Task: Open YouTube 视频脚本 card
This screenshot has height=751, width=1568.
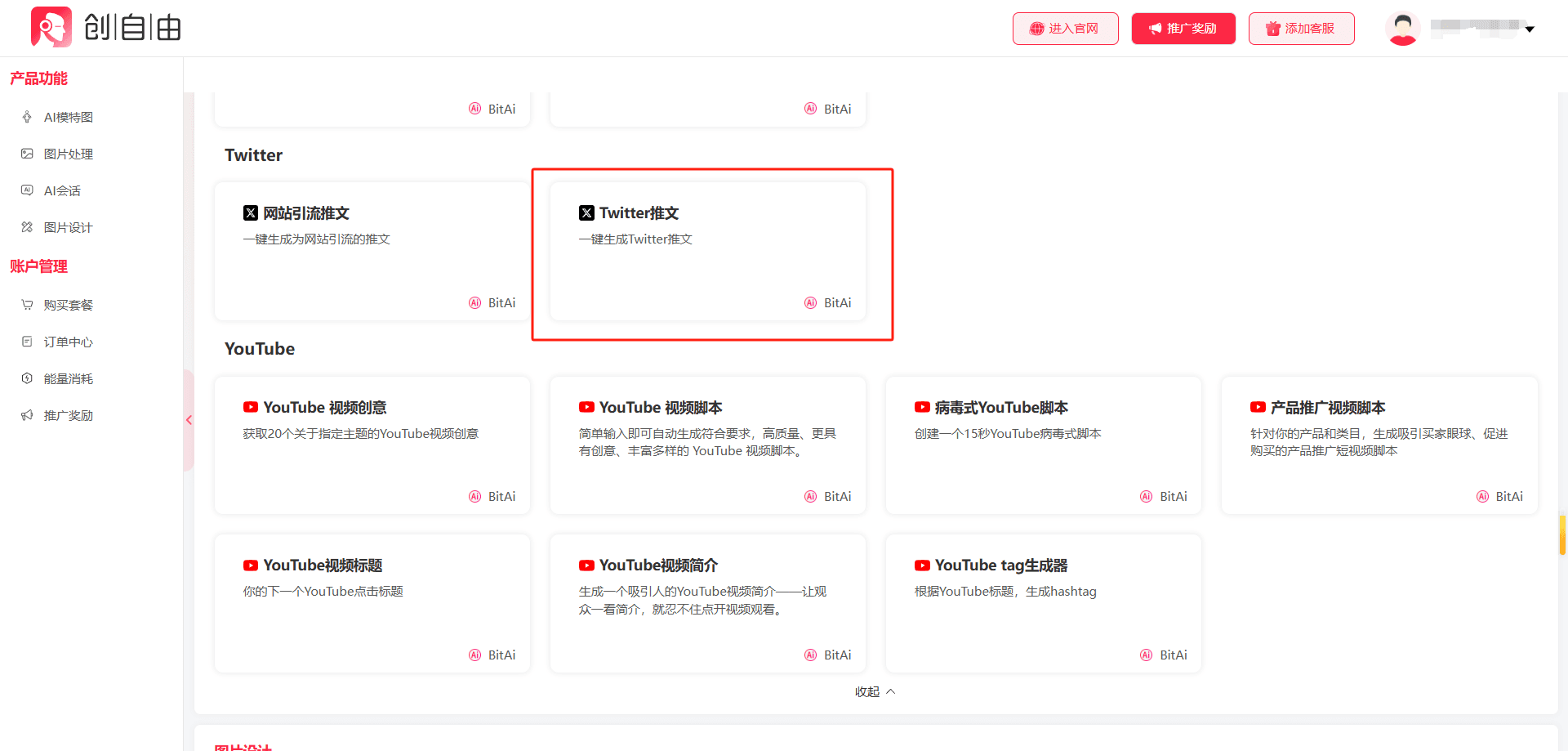Action: (x=708, y=445)
